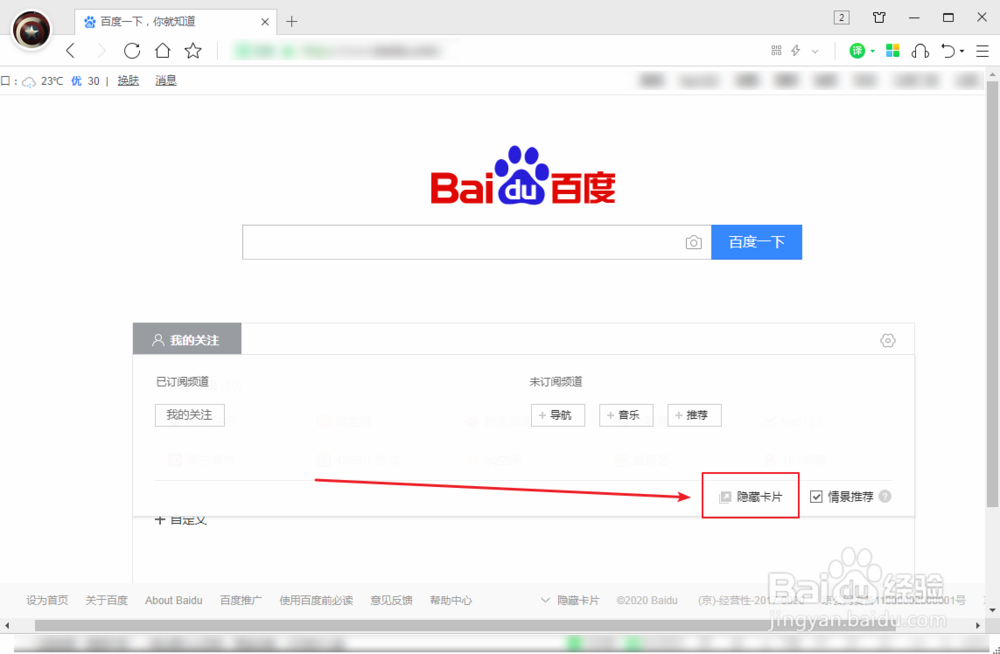Expand the translate extension dropdown arrow
1000x654 pixels.
[872, 51]
